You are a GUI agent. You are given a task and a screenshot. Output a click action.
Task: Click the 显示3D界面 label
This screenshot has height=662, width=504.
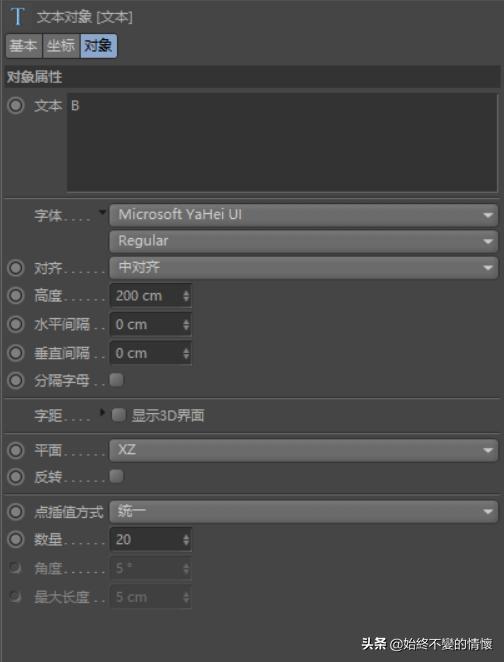pyautogui.click(x=168, y=415)
